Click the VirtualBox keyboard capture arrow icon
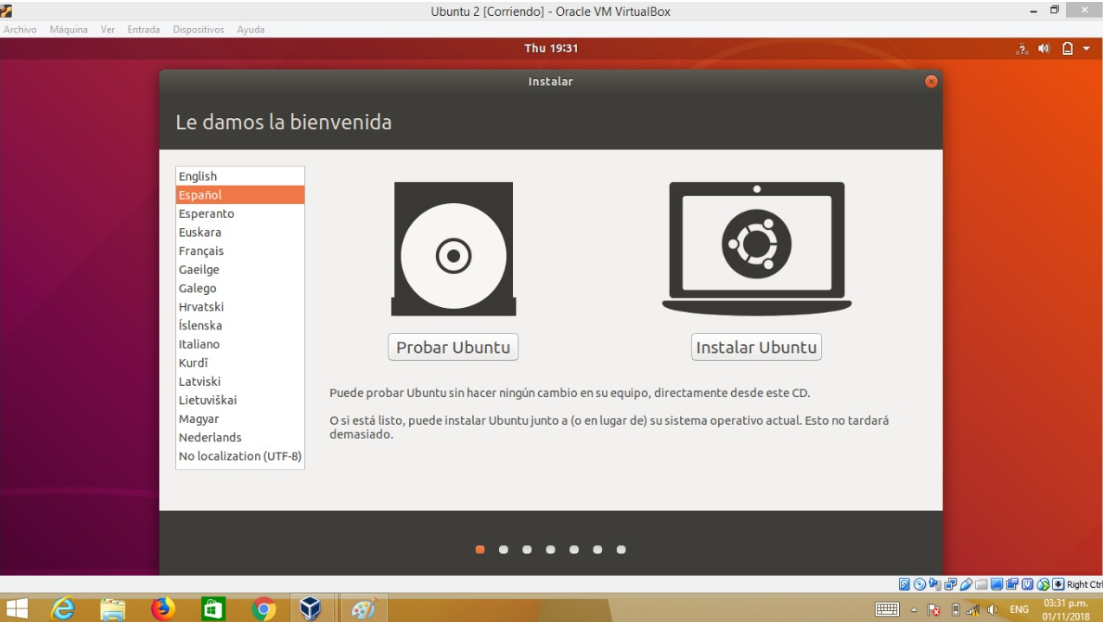 1058,584
